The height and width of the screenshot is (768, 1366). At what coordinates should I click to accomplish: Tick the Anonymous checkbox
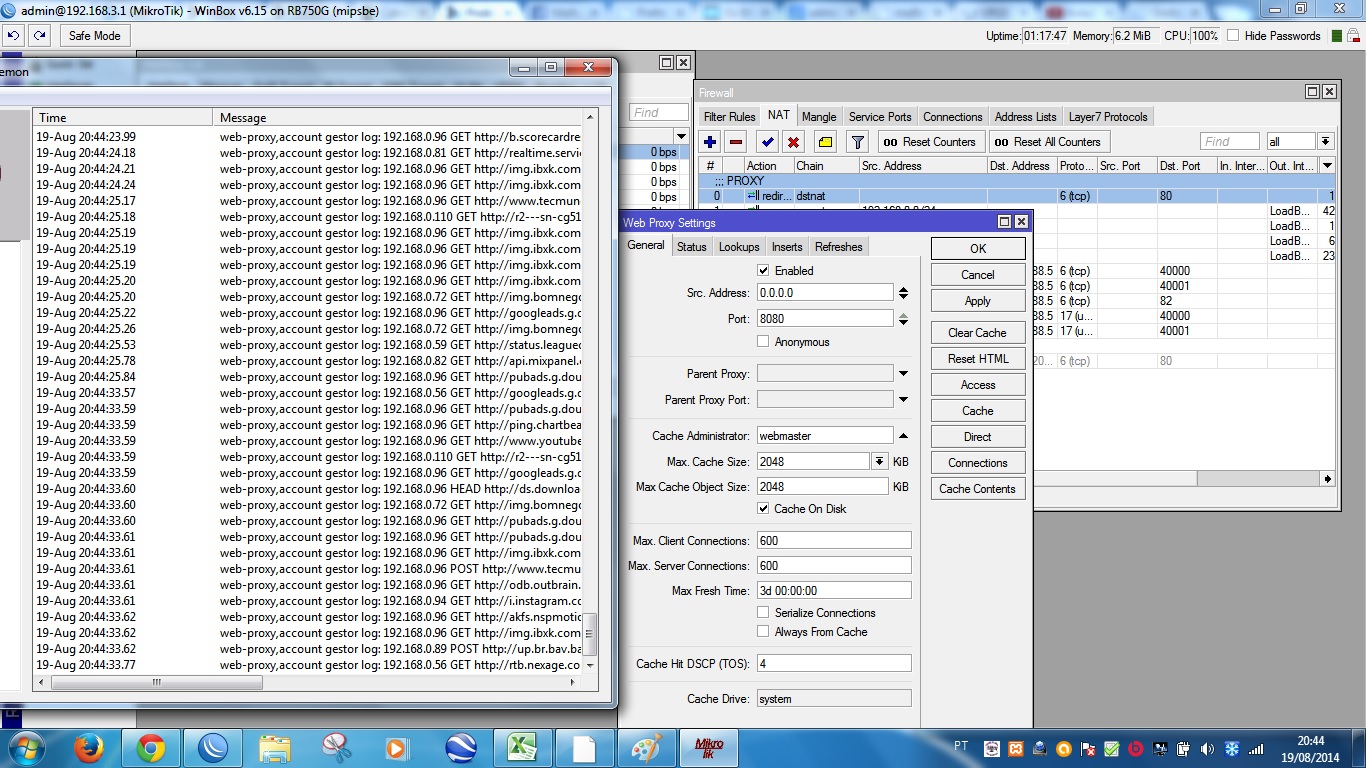pos(764,342)
